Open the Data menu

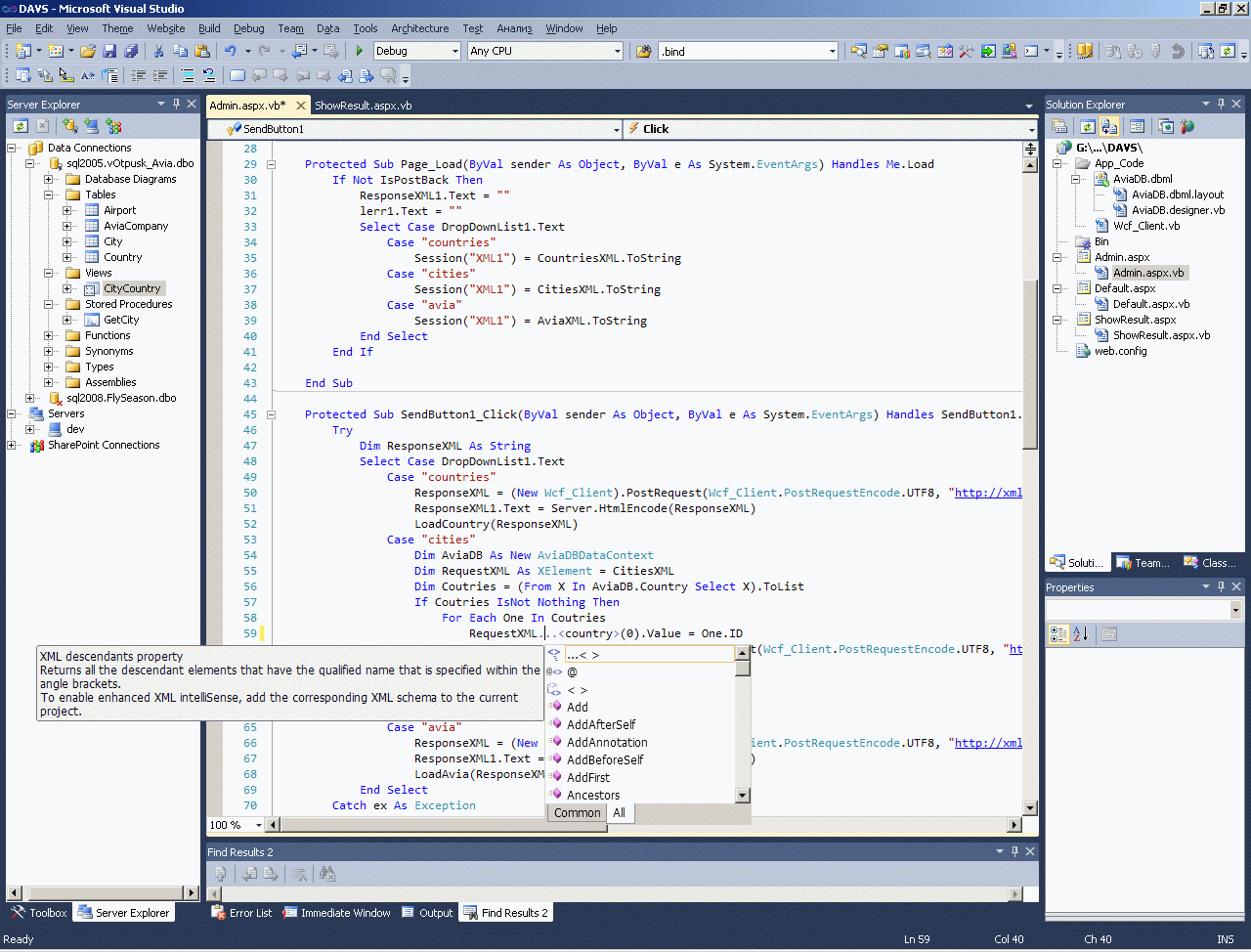coord(327,28)
